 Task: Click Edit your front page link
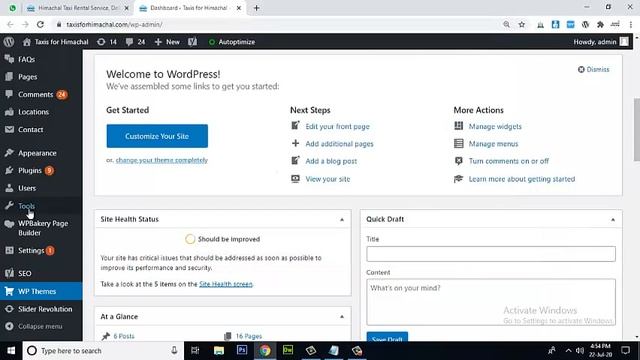coord(338,127)
